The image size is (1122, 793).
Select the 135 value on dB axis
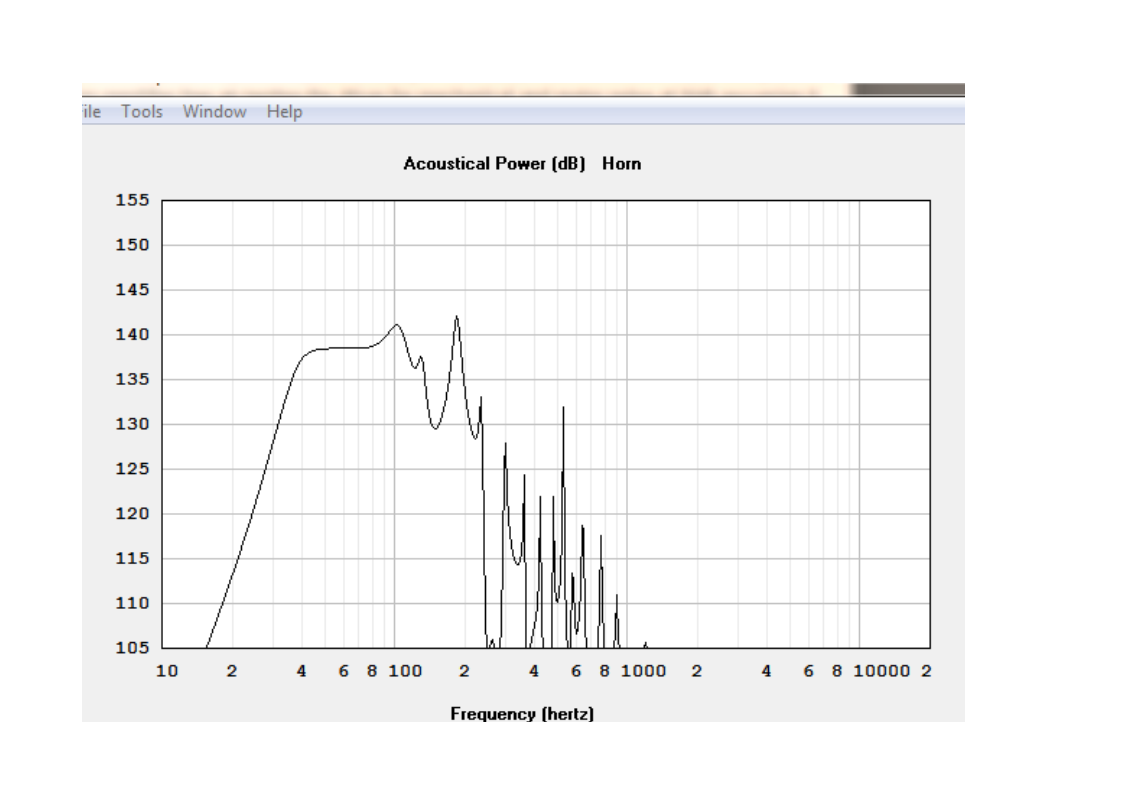tap(132, 379)
